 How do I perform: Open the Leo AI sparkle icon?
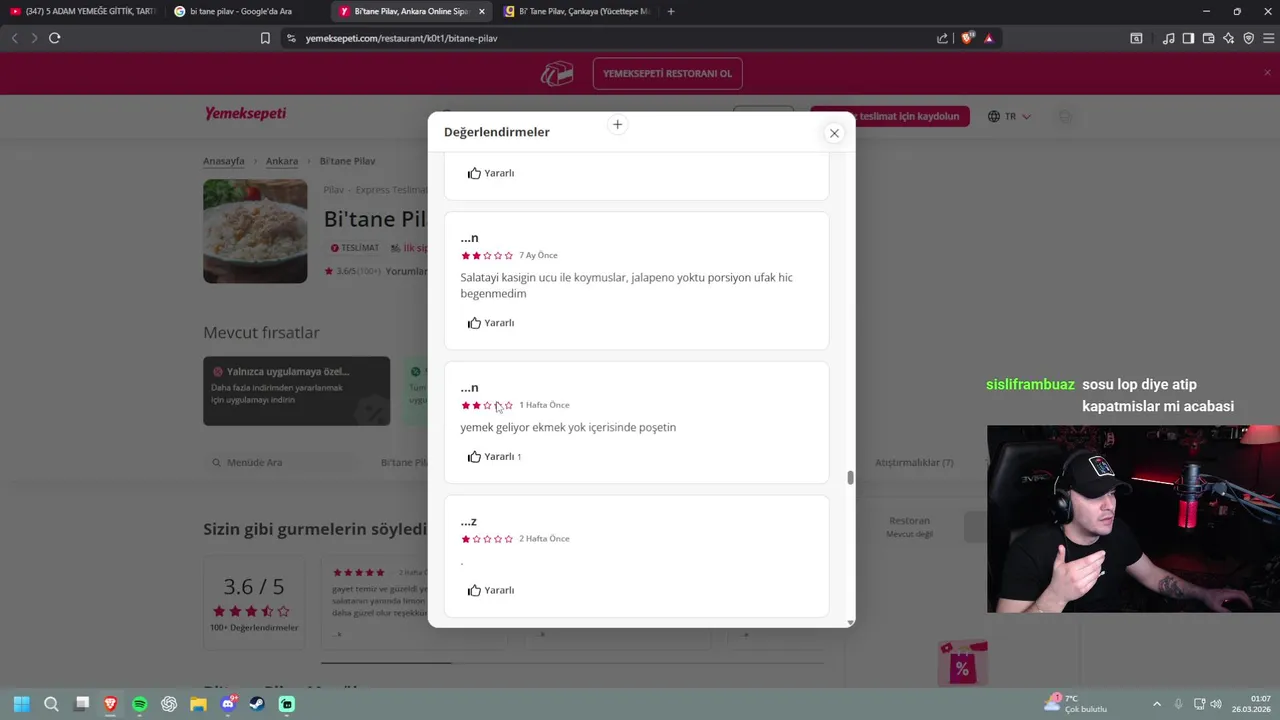click(1228, 38)
